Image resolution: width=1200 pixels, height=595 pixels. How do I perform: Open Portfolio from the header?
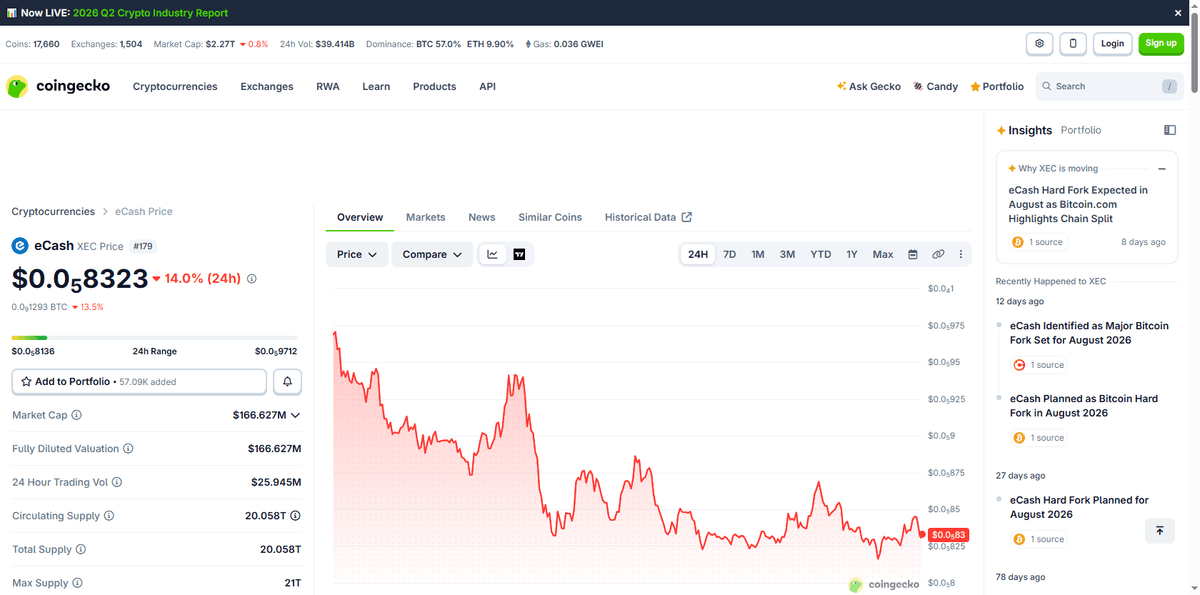click(997, 86)
